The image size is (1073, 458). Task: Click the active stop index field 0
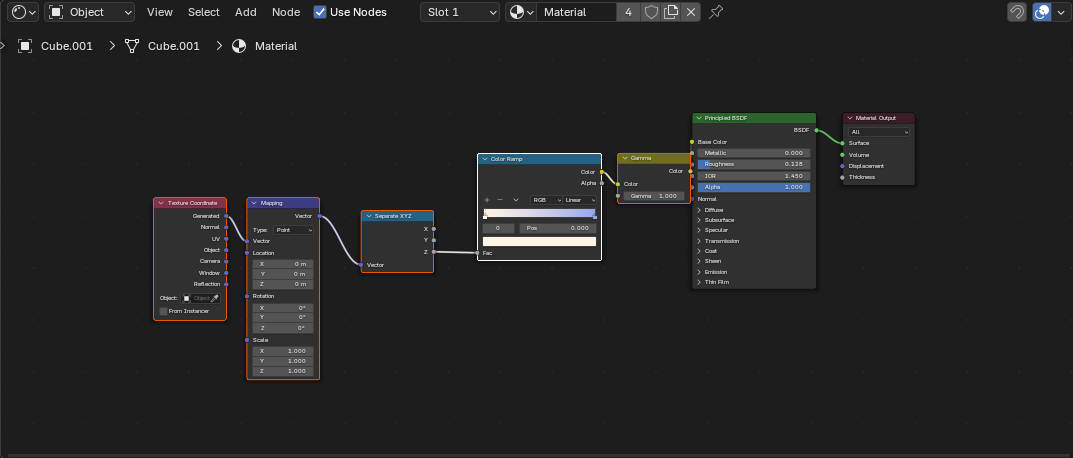coord(498,228)
